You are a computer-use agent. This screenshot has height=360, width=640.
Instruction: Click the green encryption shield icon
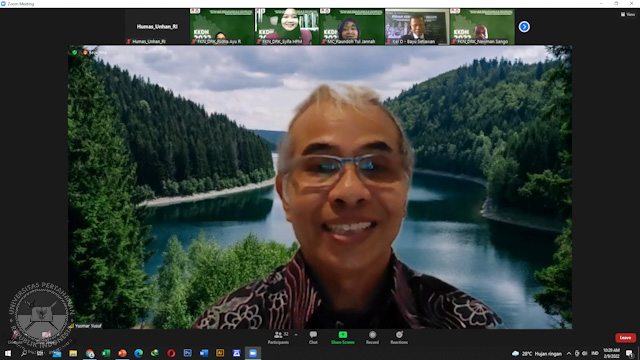74,52
